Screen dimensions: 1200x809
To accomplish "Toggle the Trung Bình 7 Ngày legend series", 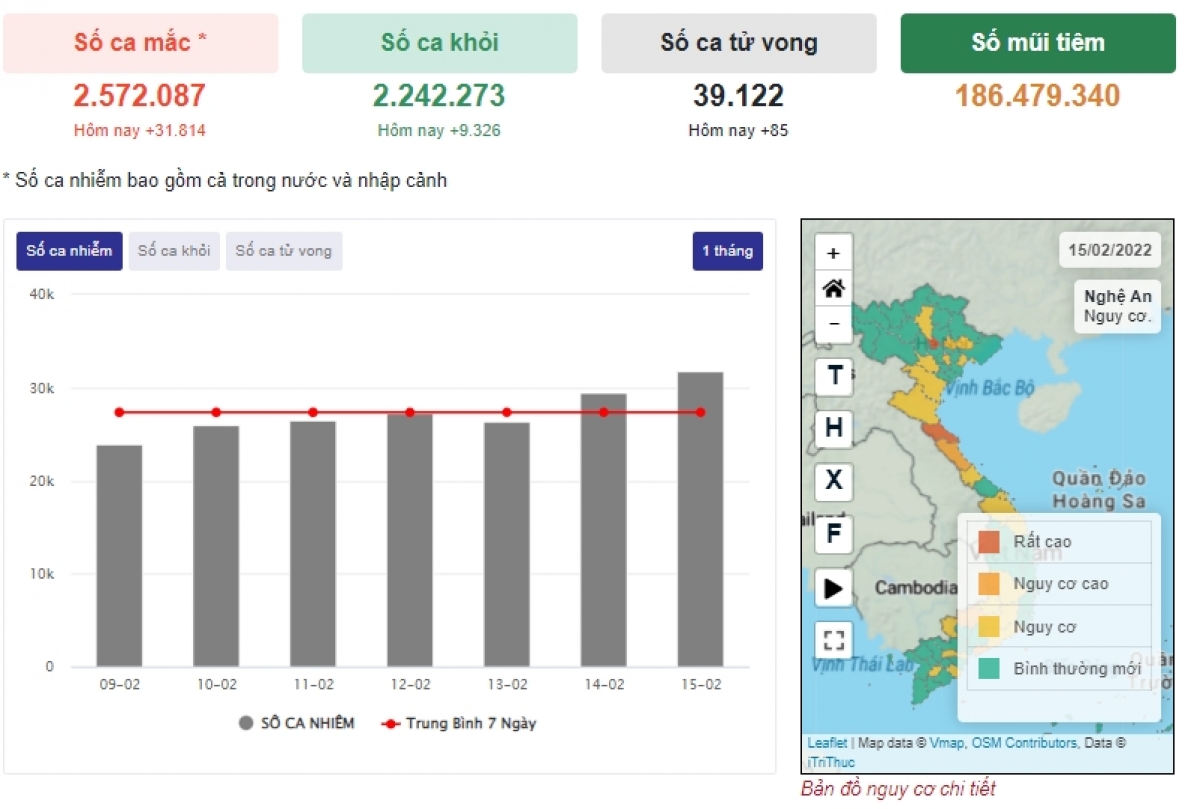I will pyautogui.click(x=460, y=723).
